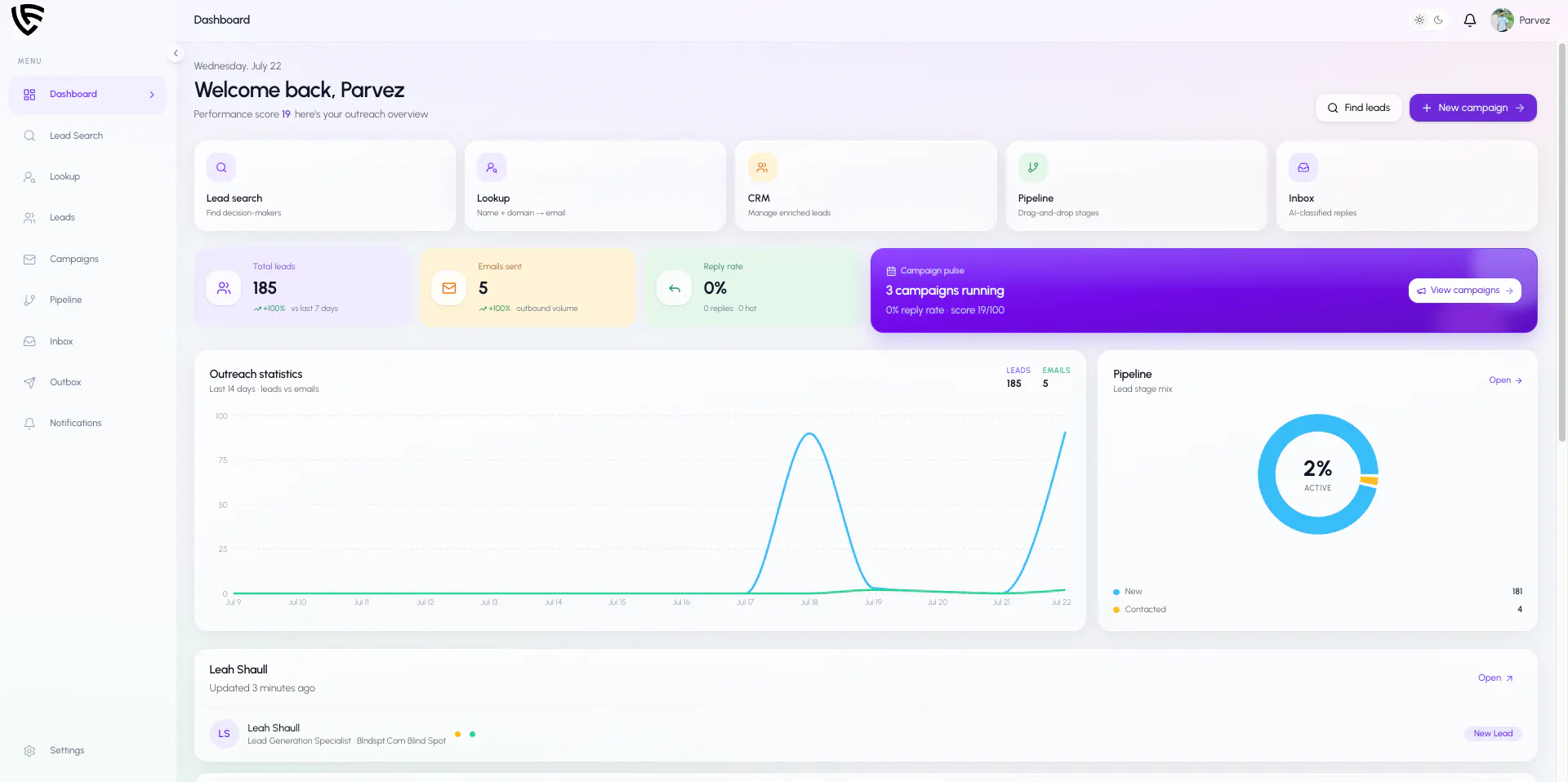Start a New campaign
This screenshot has height=782, width=1568.
1472,108
